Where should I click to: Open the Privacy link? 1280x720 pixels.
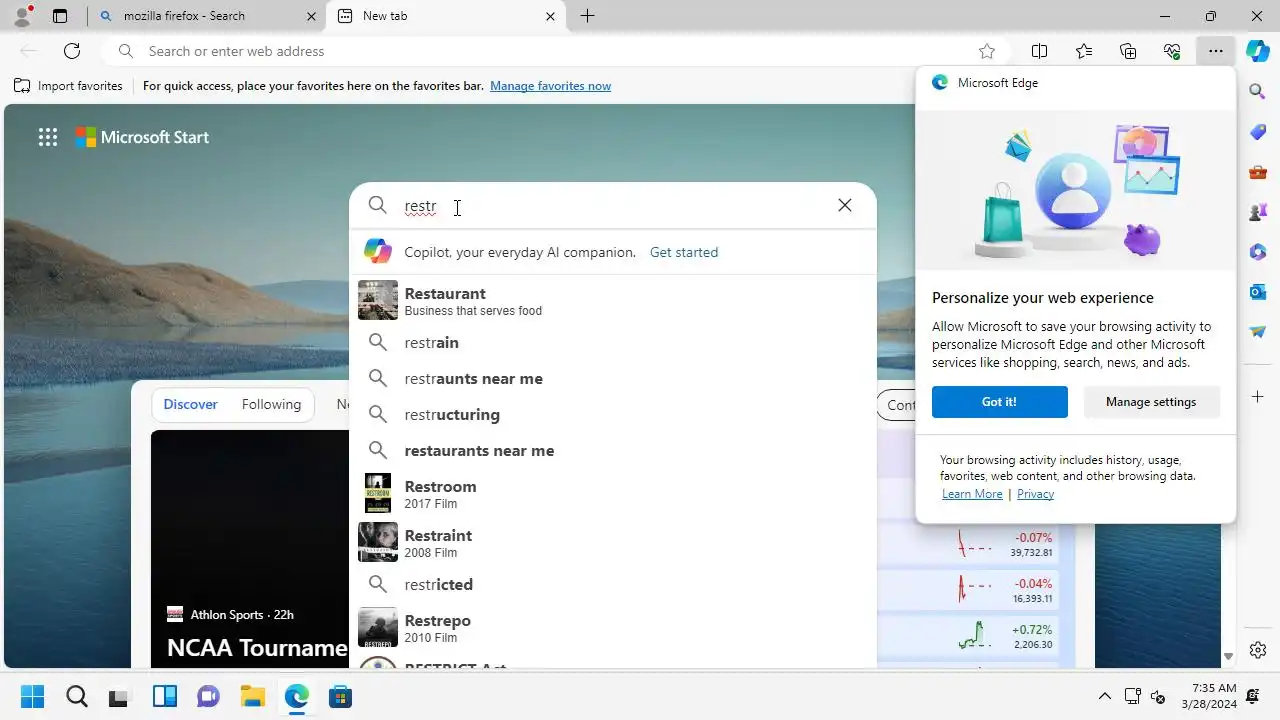pos(1035,494)
